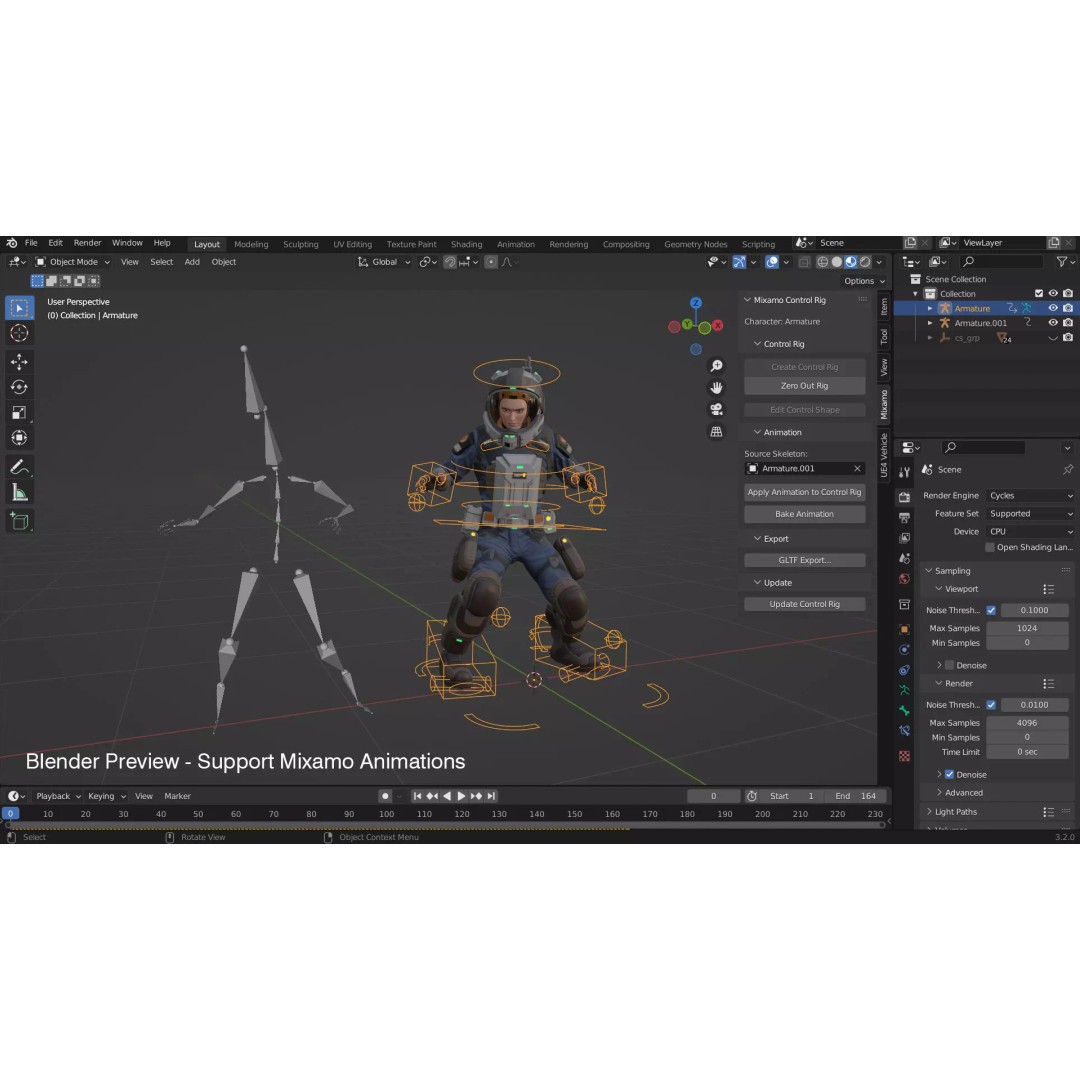The width and height of the screenshot is (1080, 1080).
Task: Enable viewport Denoise checkbox
Action: (949, 665)
